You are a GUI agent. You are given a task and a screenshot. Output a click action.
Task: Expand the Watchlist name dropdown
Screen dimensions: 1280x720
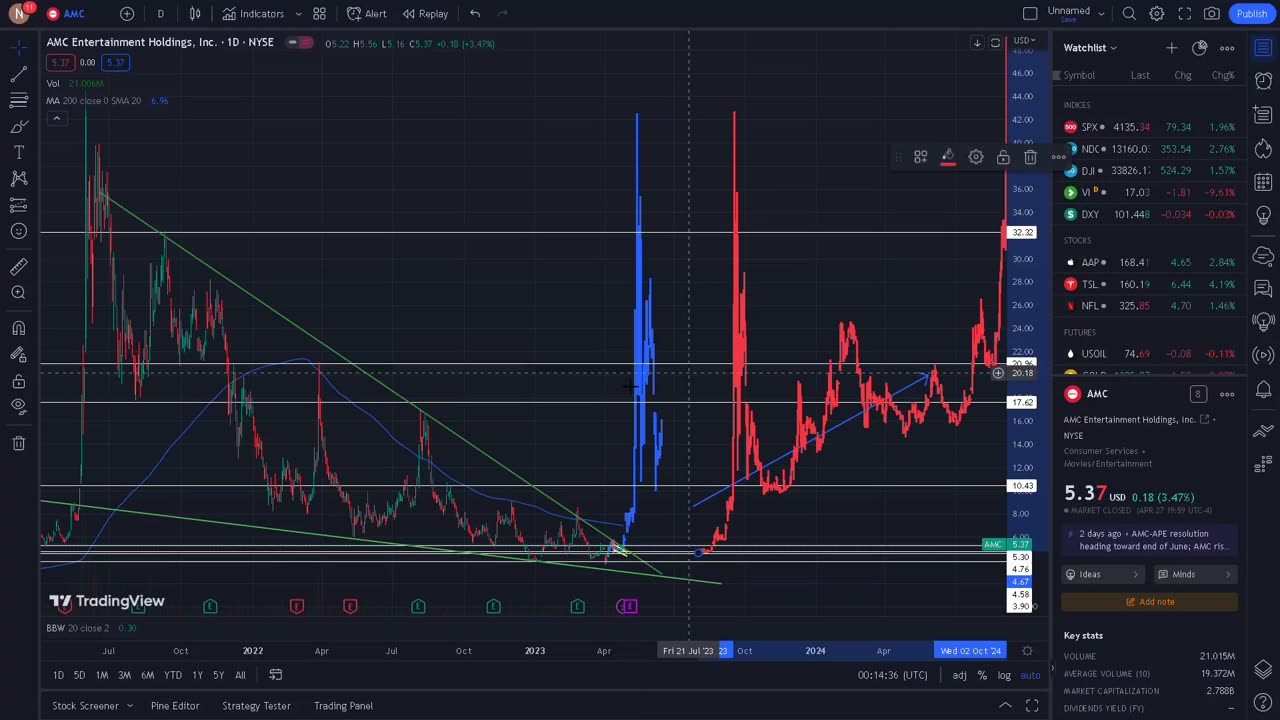[1090, 48]
